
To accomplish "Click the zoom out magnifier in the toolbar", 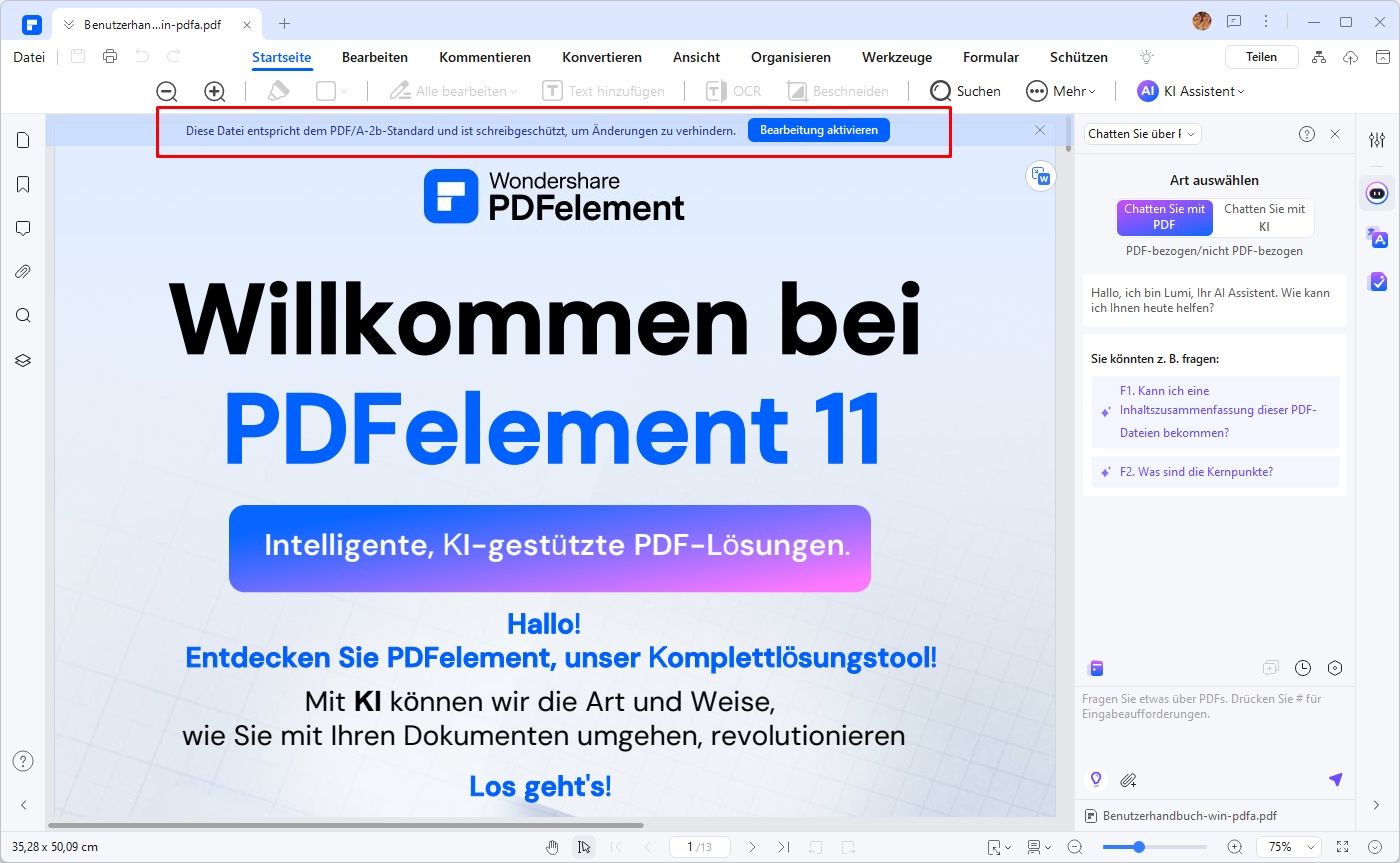I will 167,91.
